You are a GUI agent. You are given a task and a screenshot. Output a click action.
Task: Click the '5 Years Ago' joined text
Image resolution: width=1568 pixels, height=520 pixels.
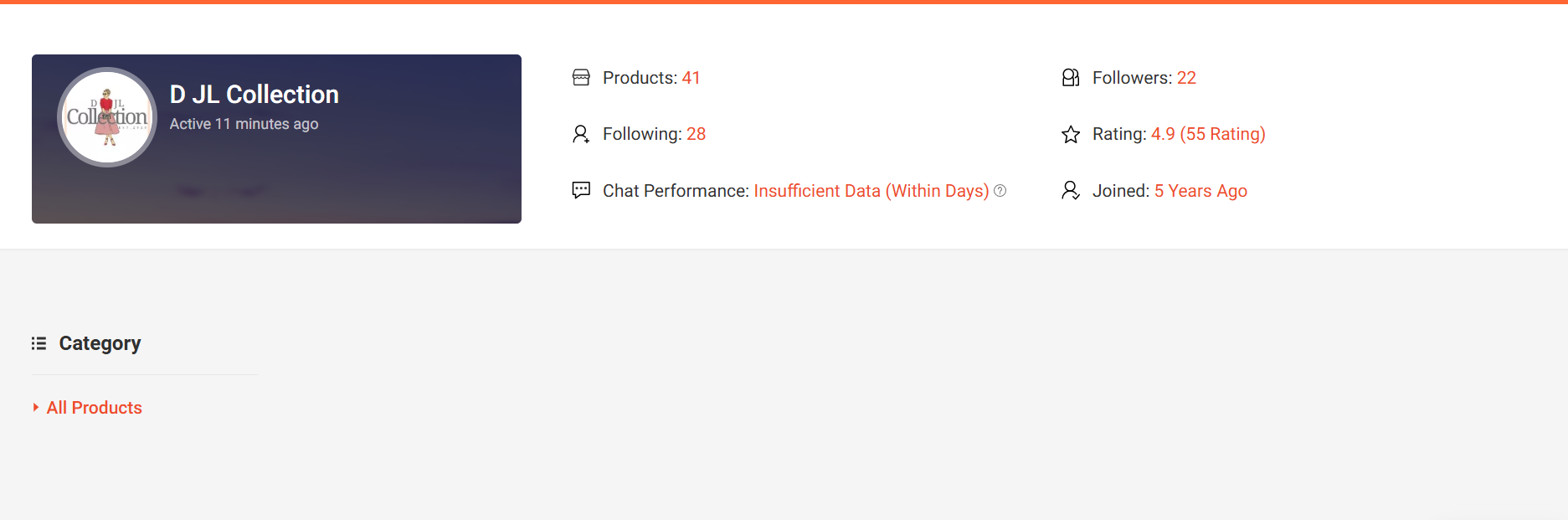[1200, 191]
